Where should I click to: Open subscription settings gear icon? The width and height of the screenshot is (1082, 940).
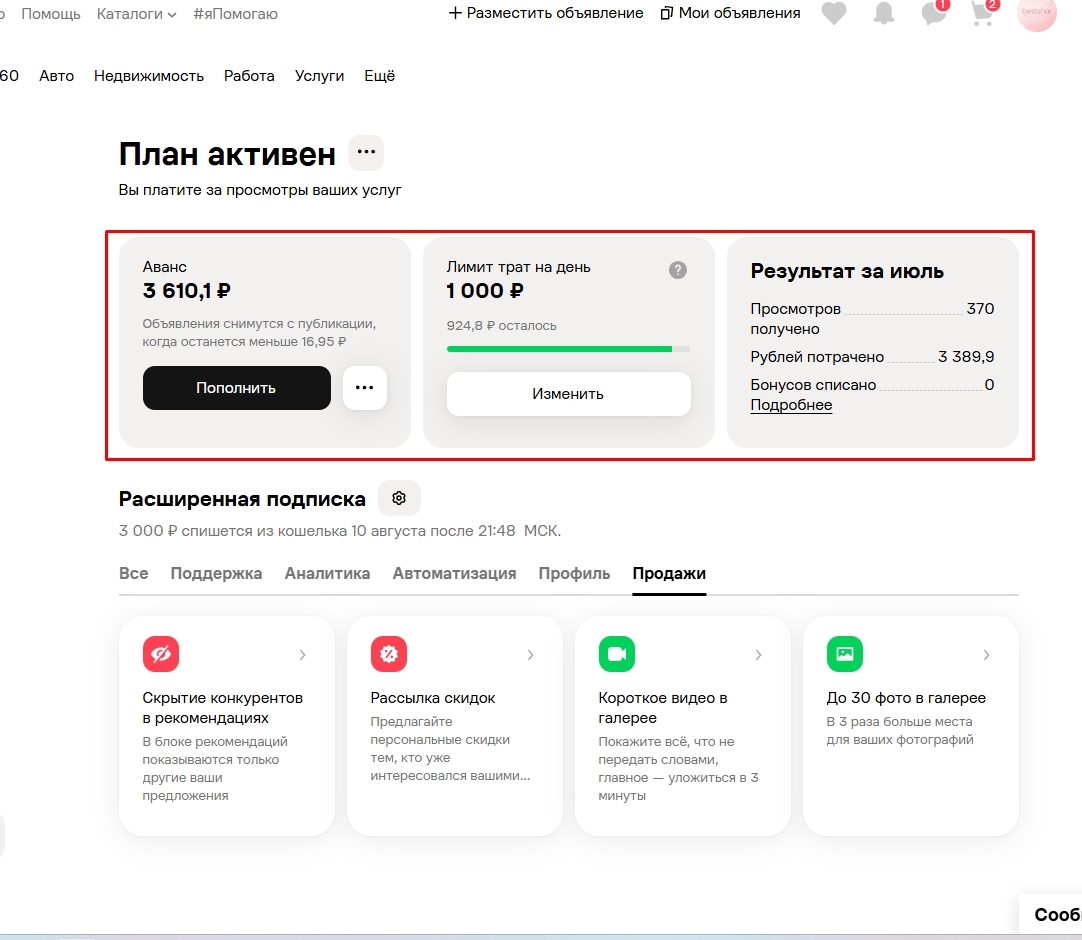click(x=399, y=498)
